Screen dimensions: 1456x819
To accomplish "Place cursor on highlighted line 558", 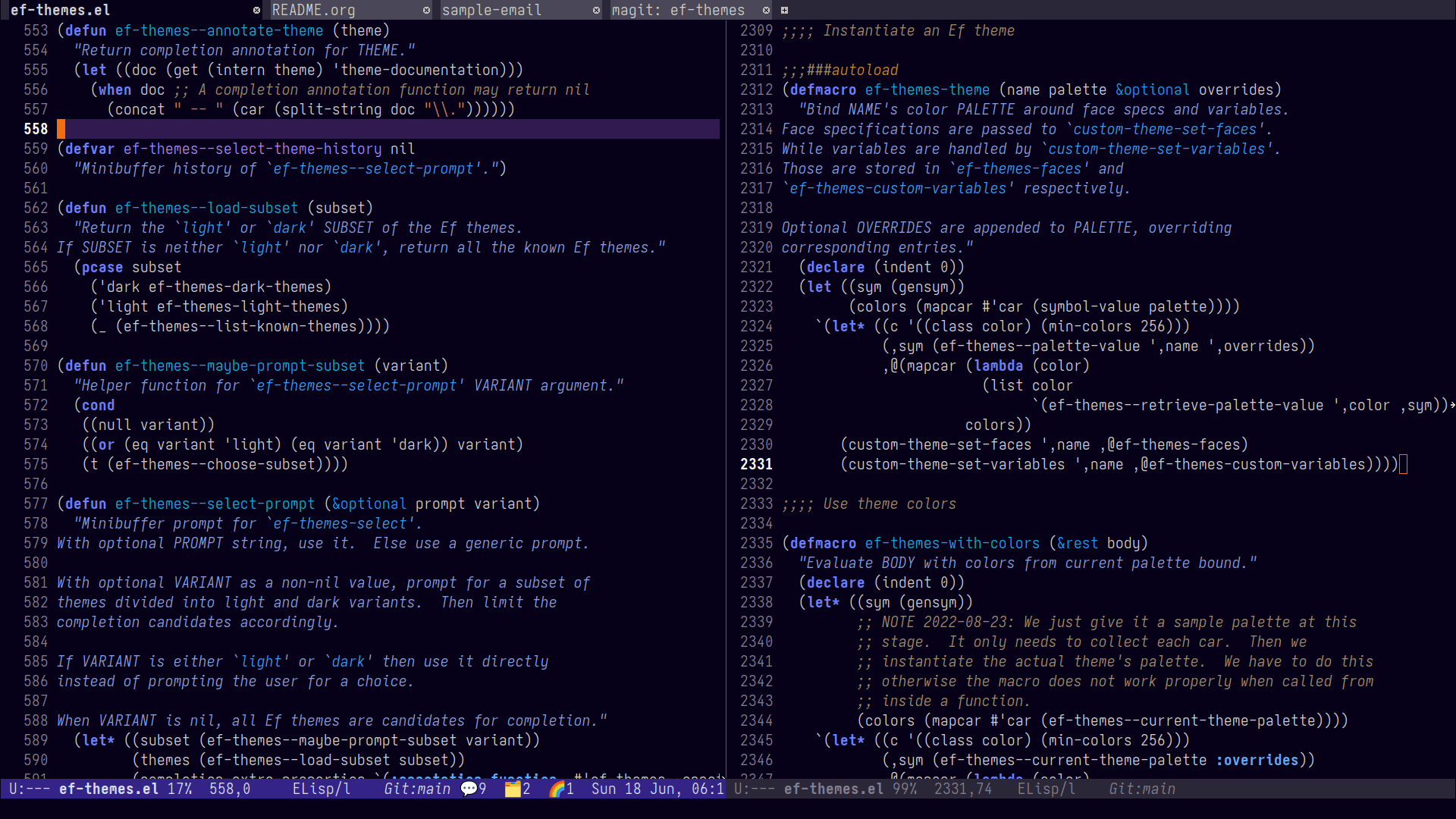I will (x=388, y=129).
